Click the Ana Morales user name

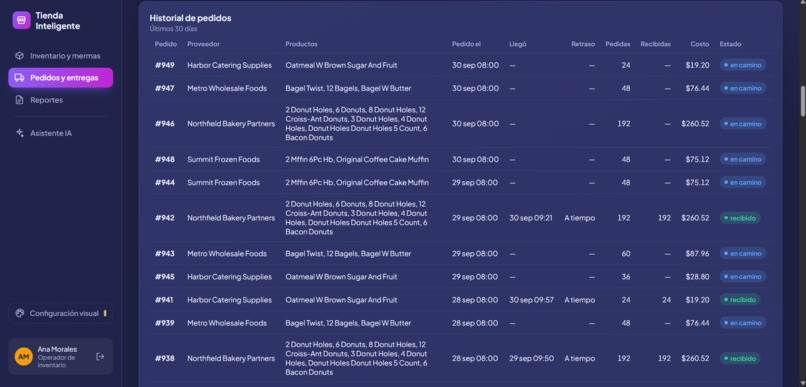57,349
